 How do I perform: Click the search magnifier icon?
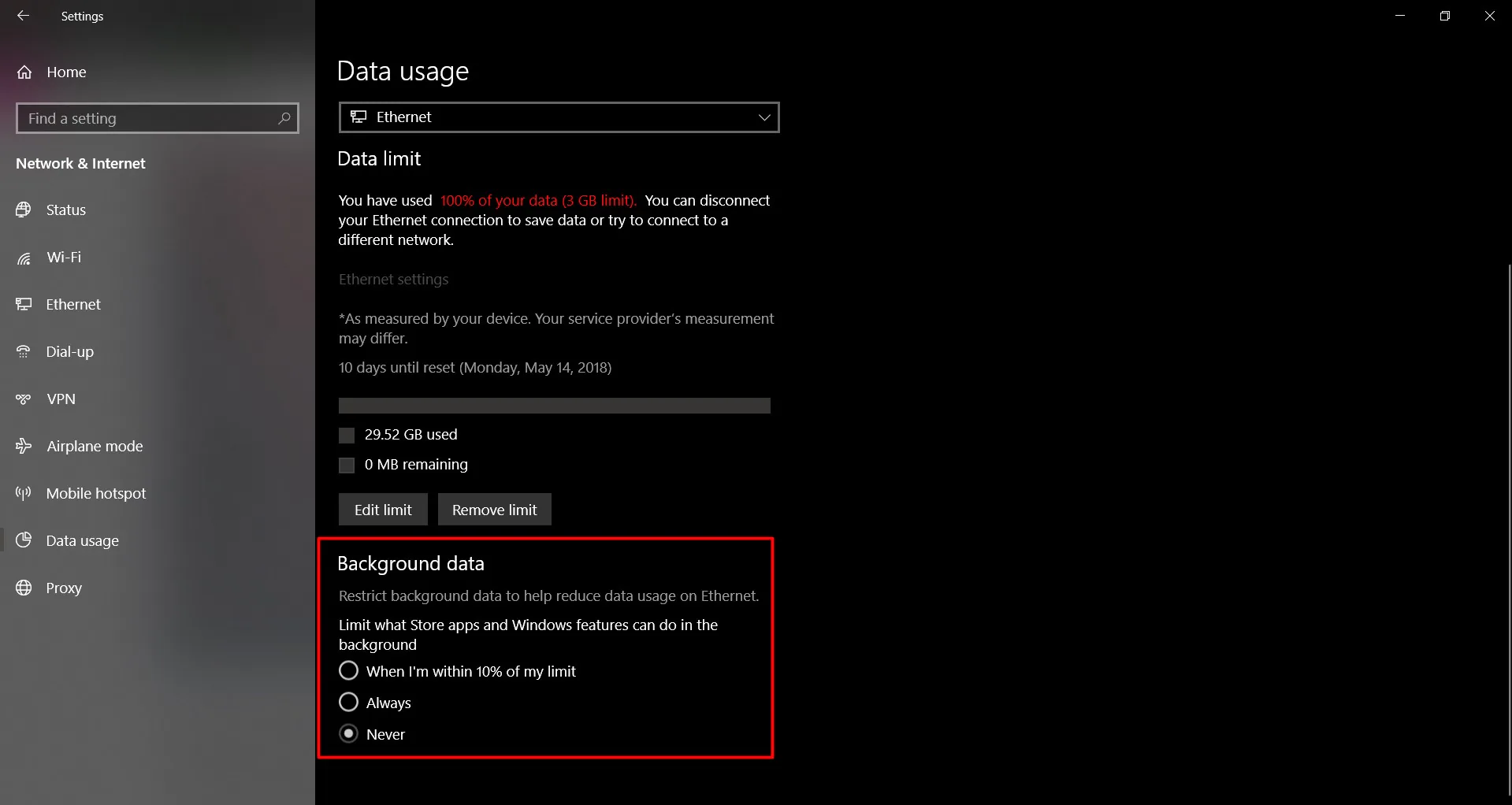click(x=284, y=118)
